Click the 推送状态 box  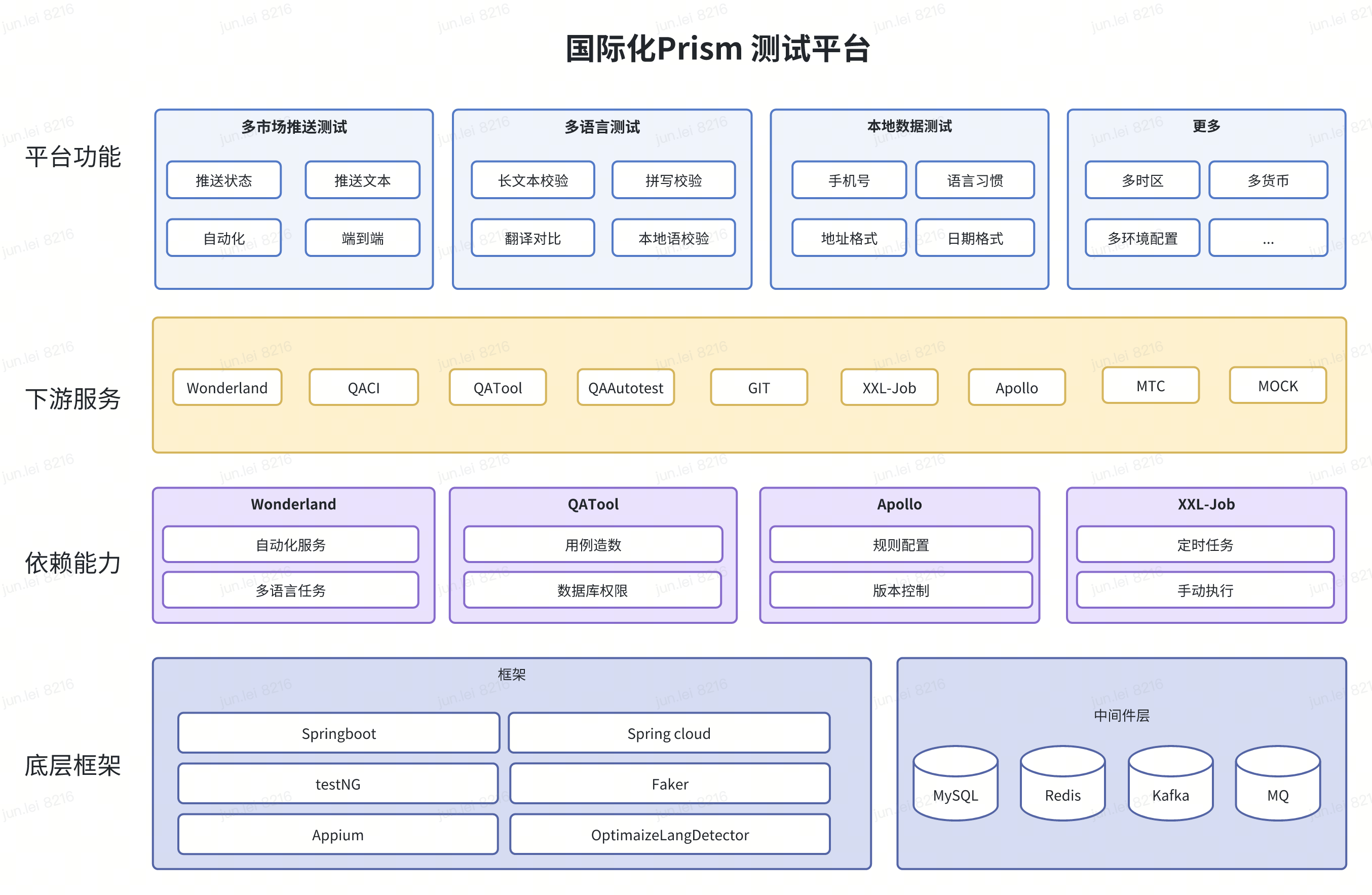[x=223, y=180]
